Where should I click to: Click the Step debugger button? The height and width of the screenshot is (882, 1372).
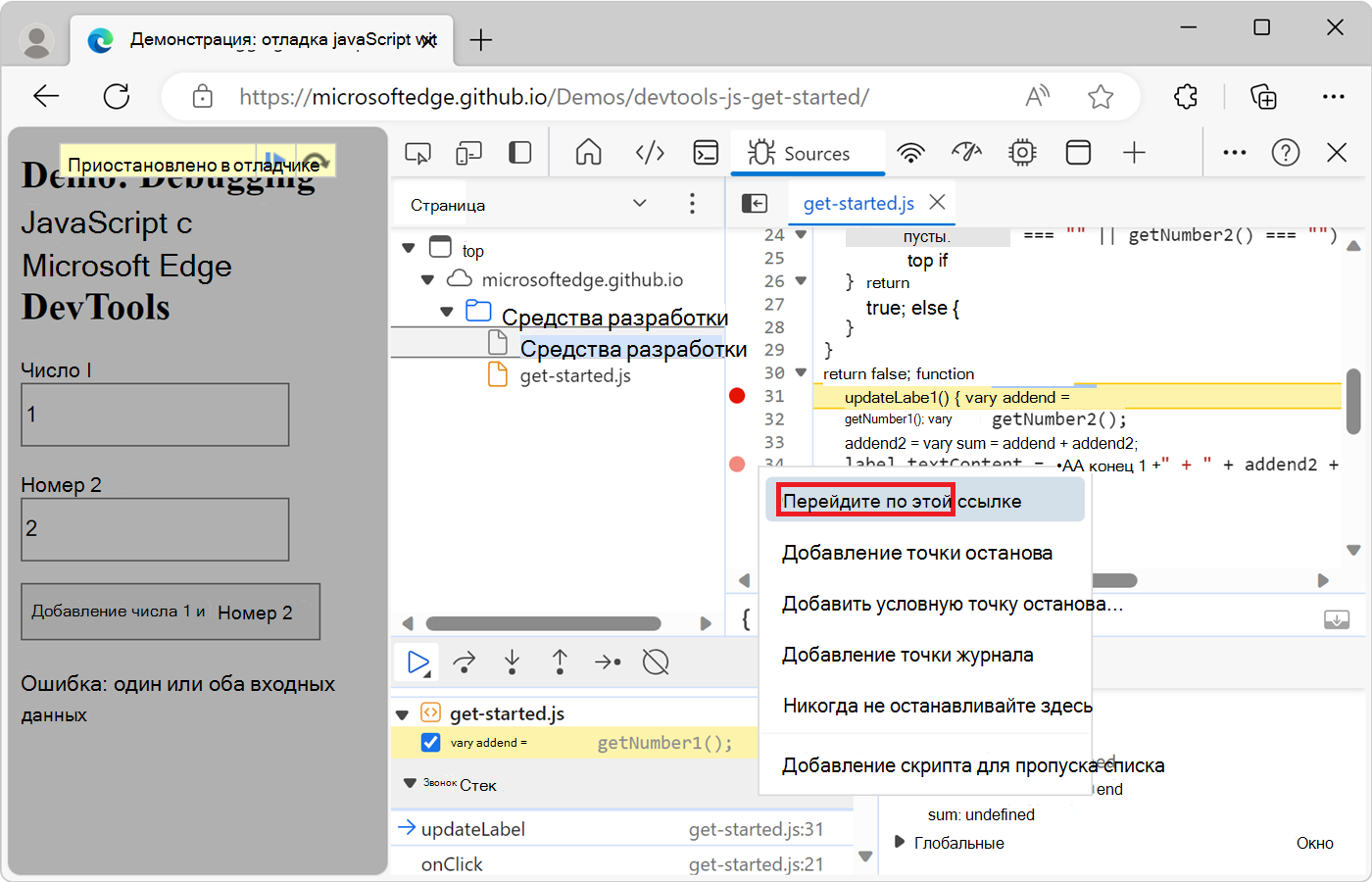pos(608,662)
